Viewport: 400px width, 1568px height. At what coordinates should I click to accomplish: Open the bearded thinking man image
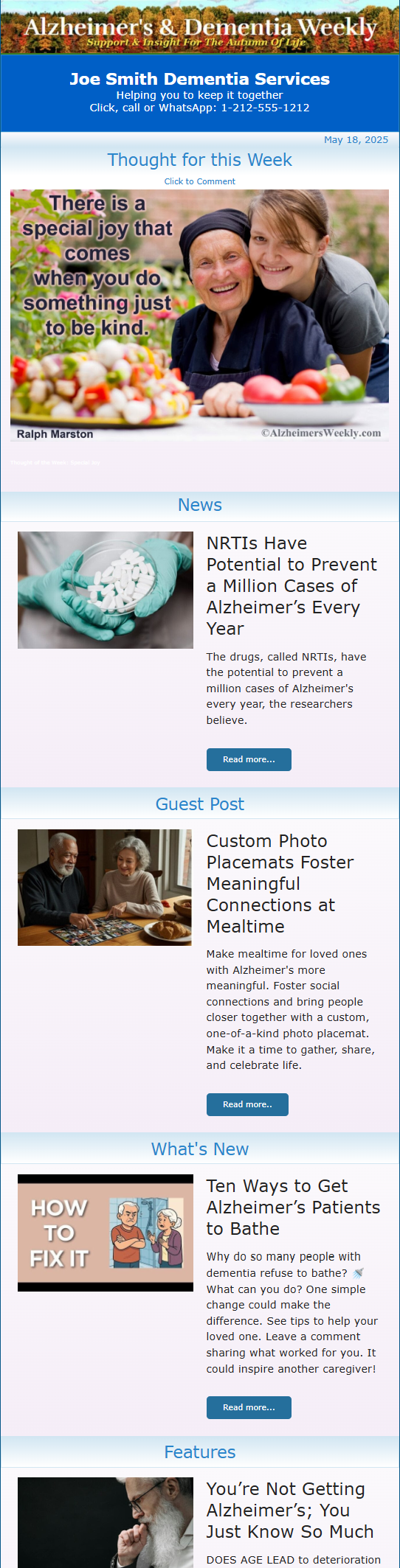[106, 1522]
